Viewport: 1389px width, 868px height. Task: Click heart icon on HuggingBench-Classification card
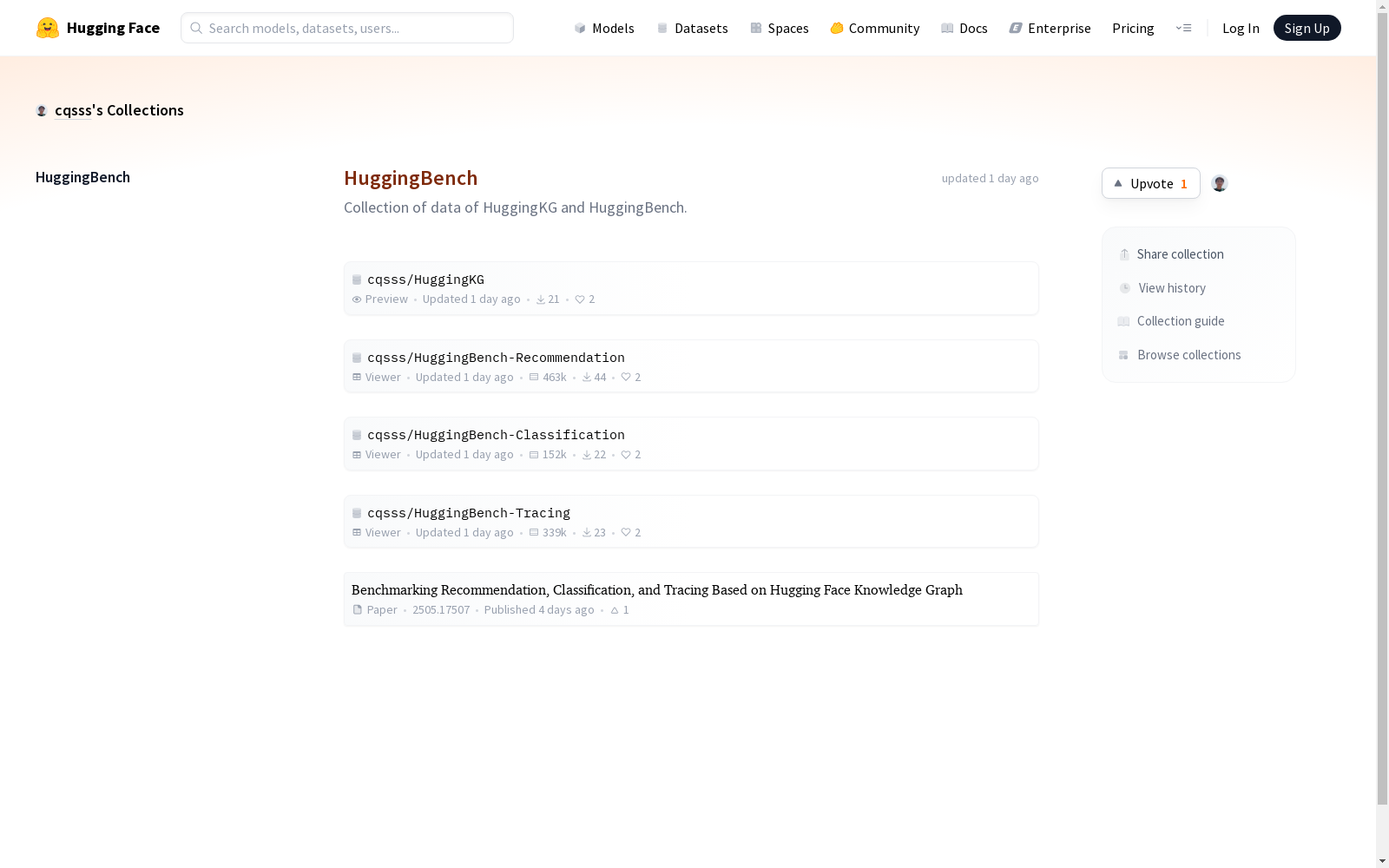click(626, 455)
